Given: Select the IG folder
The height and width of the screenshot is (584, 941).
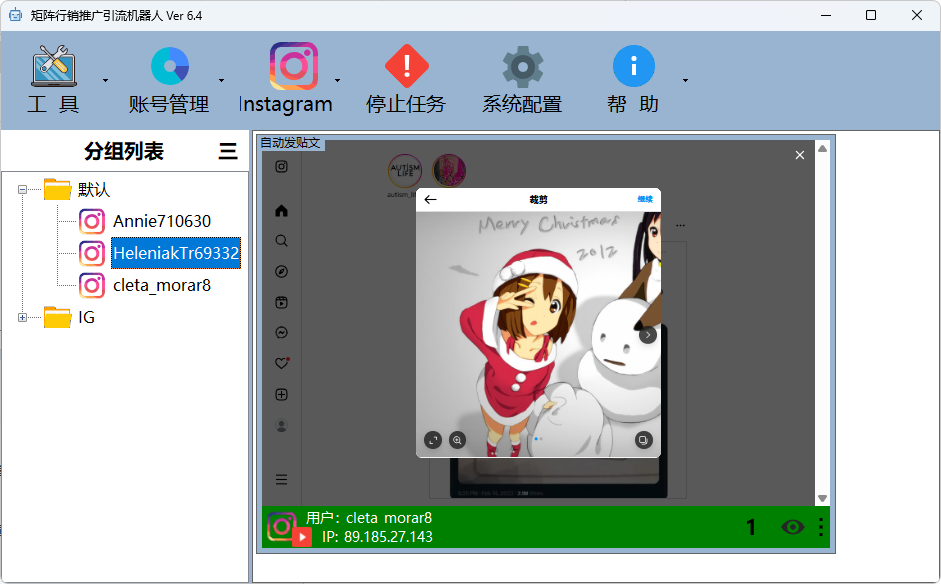Looking at the screenshot, I should point(58,318).
